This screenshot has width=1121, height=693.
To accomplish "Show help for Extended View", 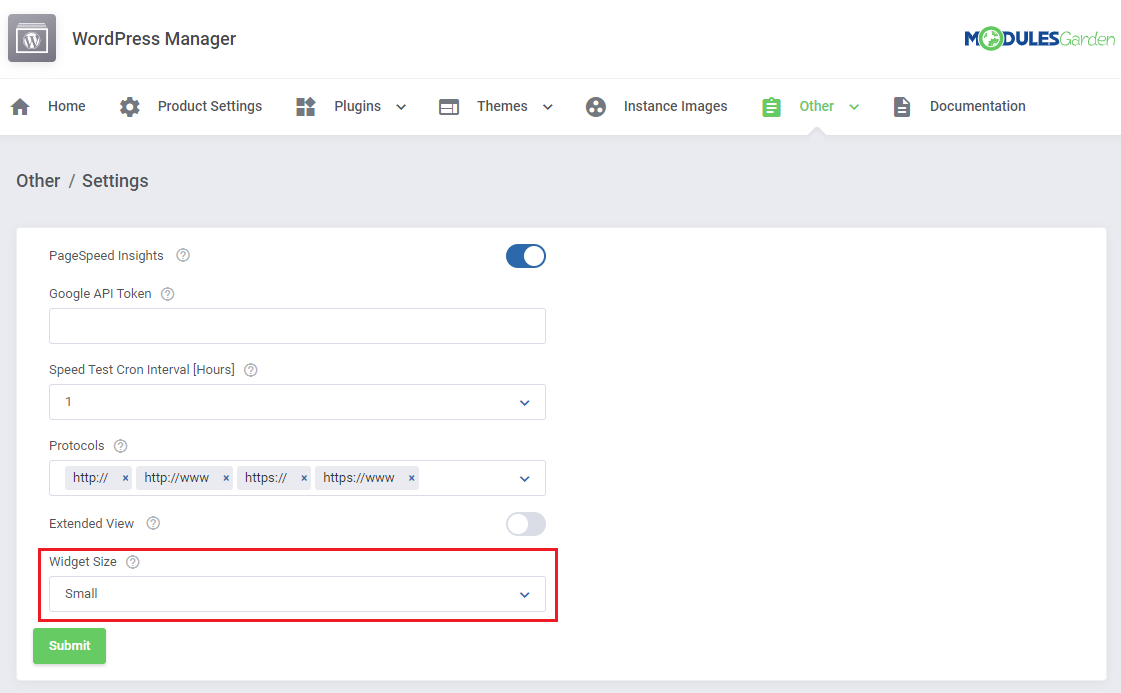I will click(x=153, y=523).
